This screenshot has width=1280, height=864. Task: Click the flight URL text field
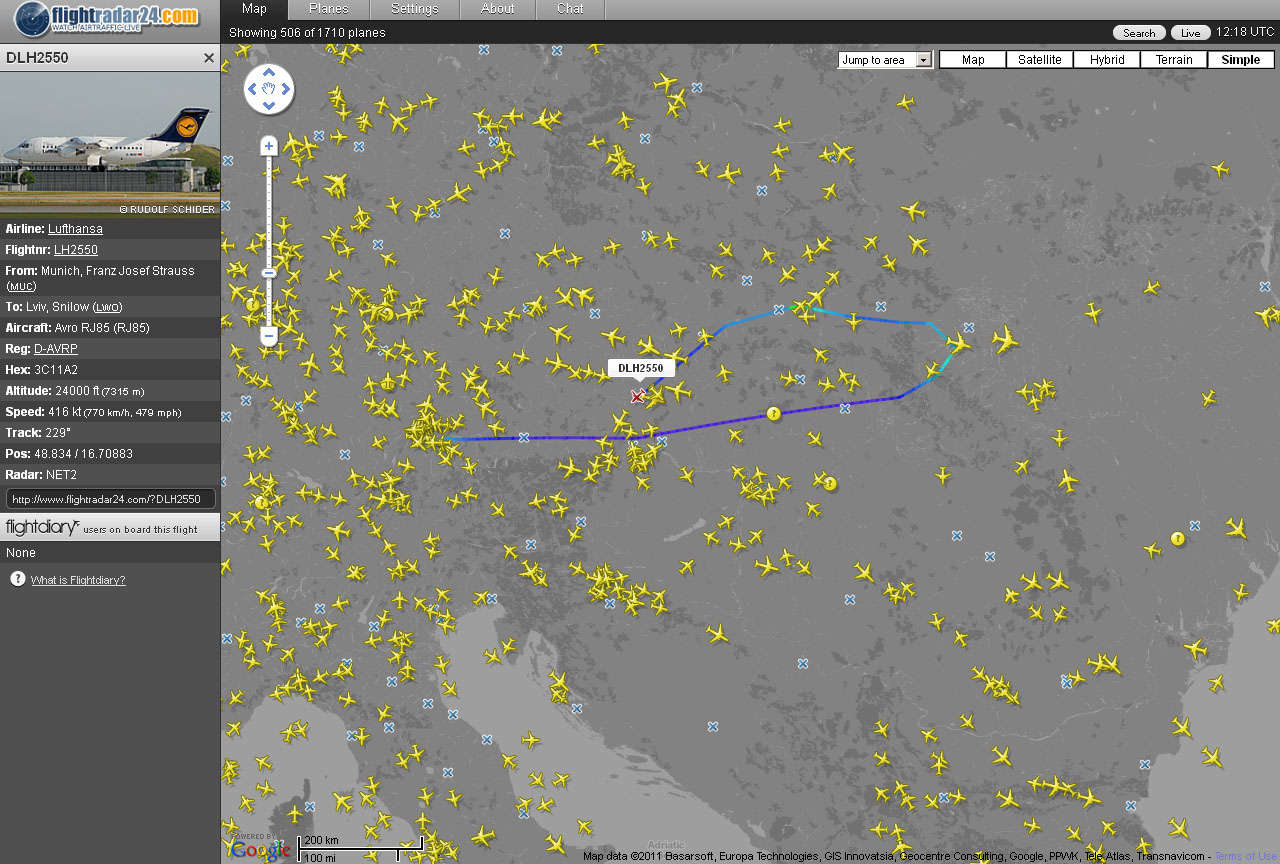[110, 499]
